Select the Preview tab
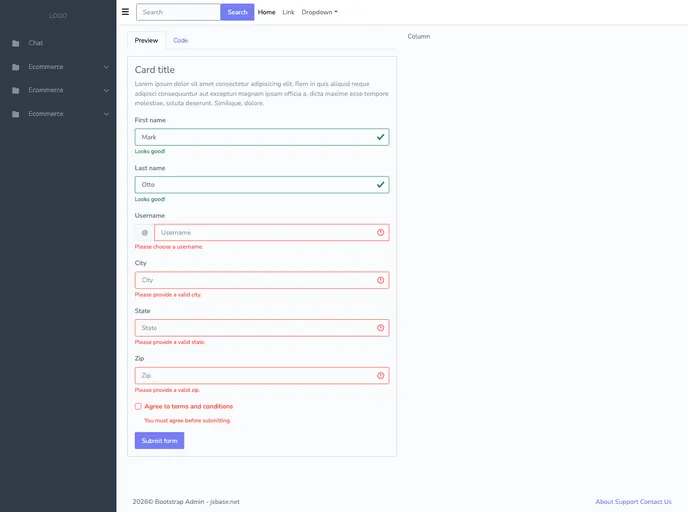This screenshot has height=512, width=688. pyautogui.click(x=146, y=40)
